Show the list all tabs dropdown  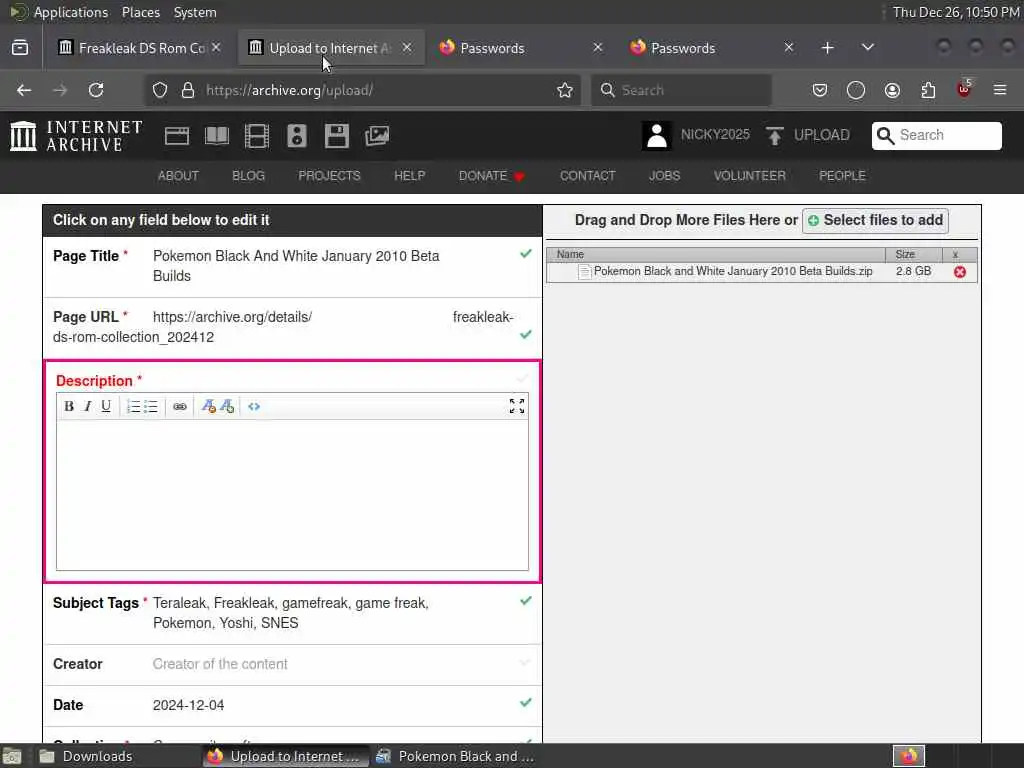tap(867, 48)
